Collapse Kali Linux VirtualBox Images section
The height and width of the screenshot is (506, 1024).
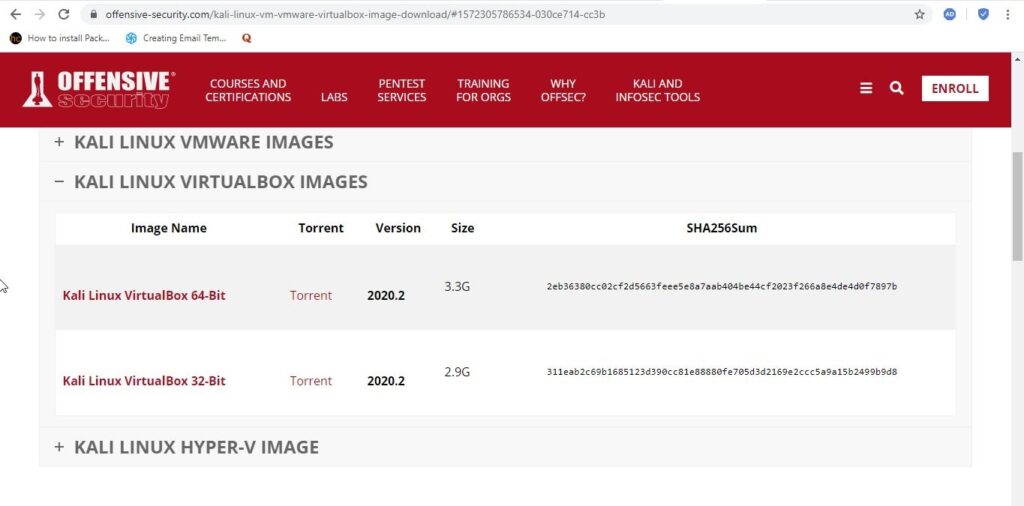tap(505, 182)
